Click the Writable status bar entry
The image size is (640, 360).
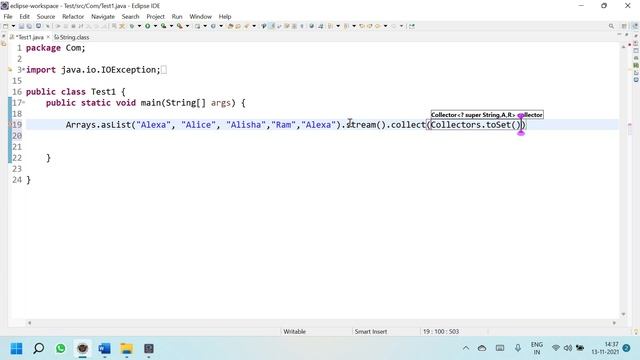[294, 331]
